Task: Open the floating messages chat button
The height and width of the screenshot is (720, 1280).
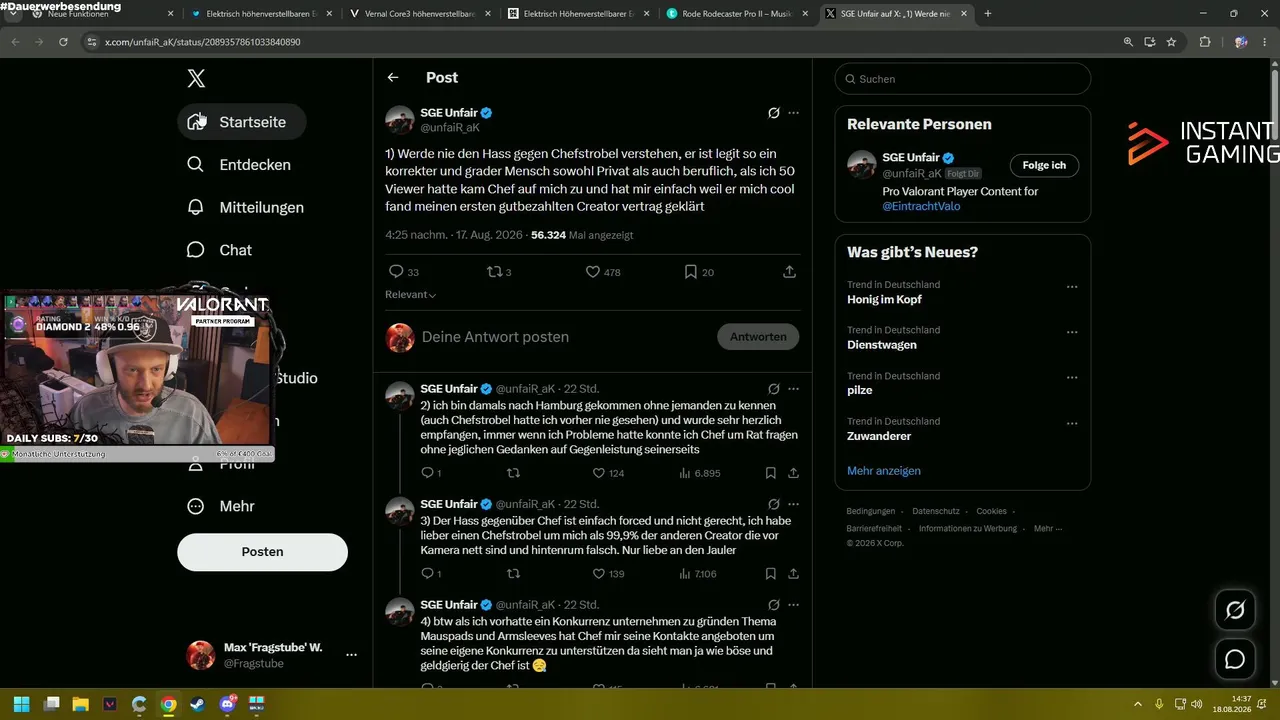Action: click(x=1235, y=659)
